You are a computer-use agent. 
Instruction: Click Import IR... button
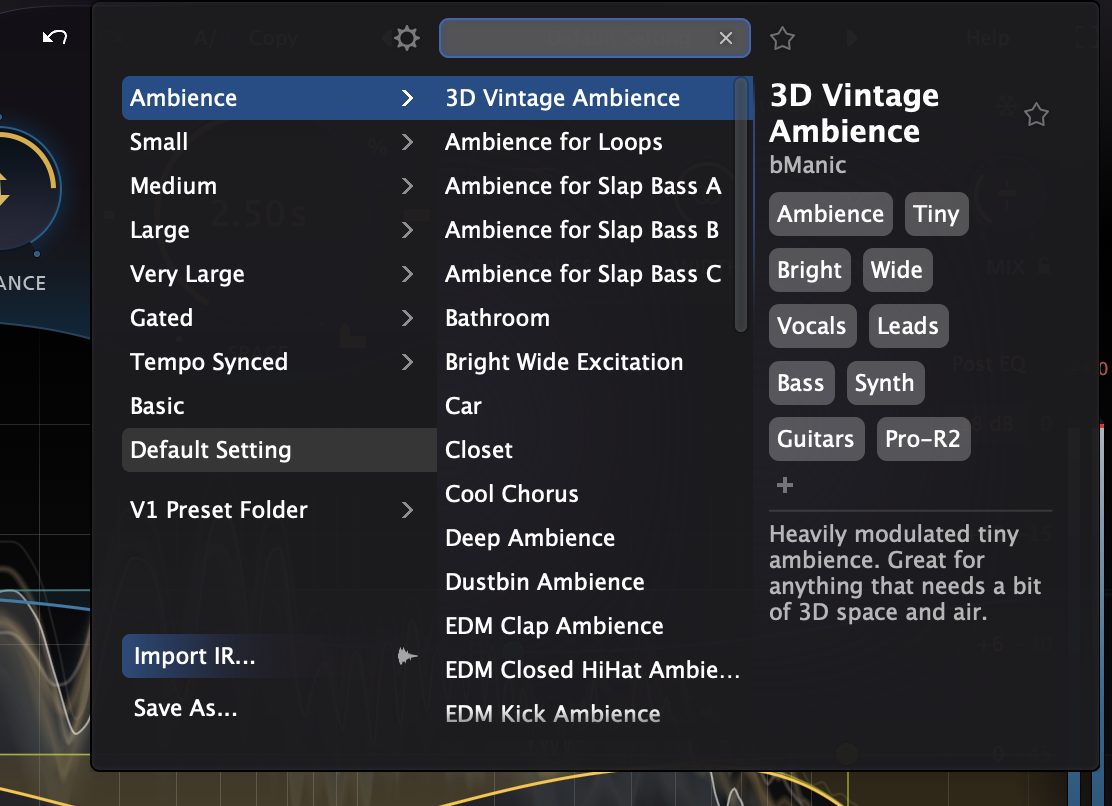tap(195, 657)
